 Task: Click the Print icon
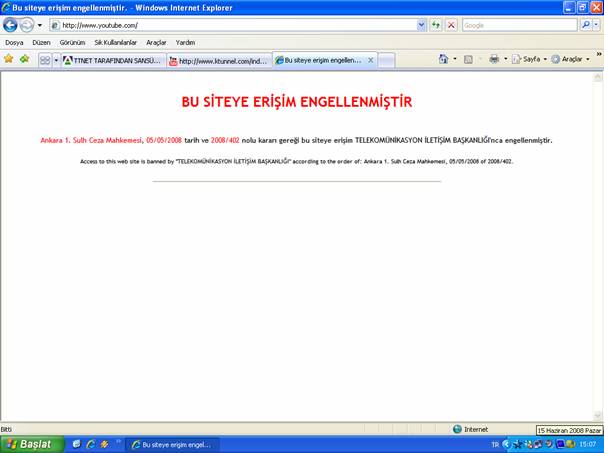pyautogui.click(x=494, y=59)
